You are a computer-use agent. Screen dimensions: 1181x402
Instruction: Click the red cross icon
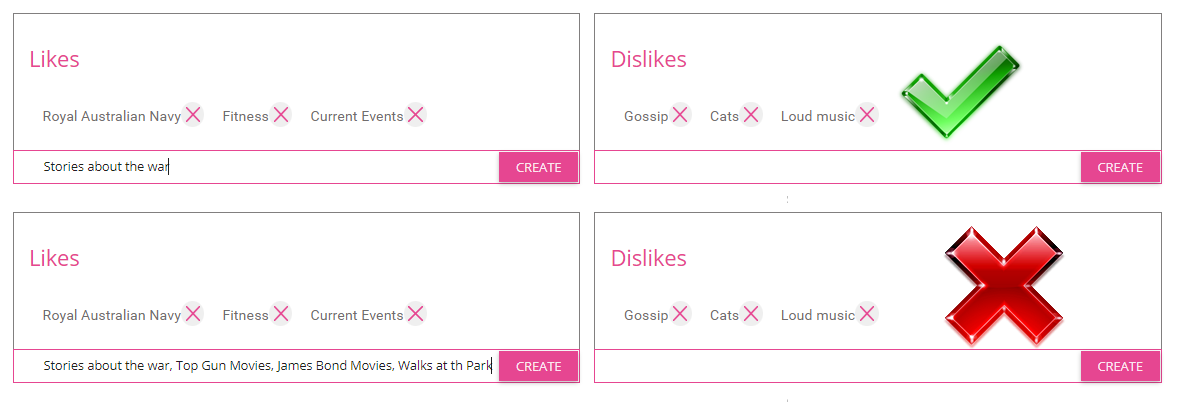(1004, 286)
